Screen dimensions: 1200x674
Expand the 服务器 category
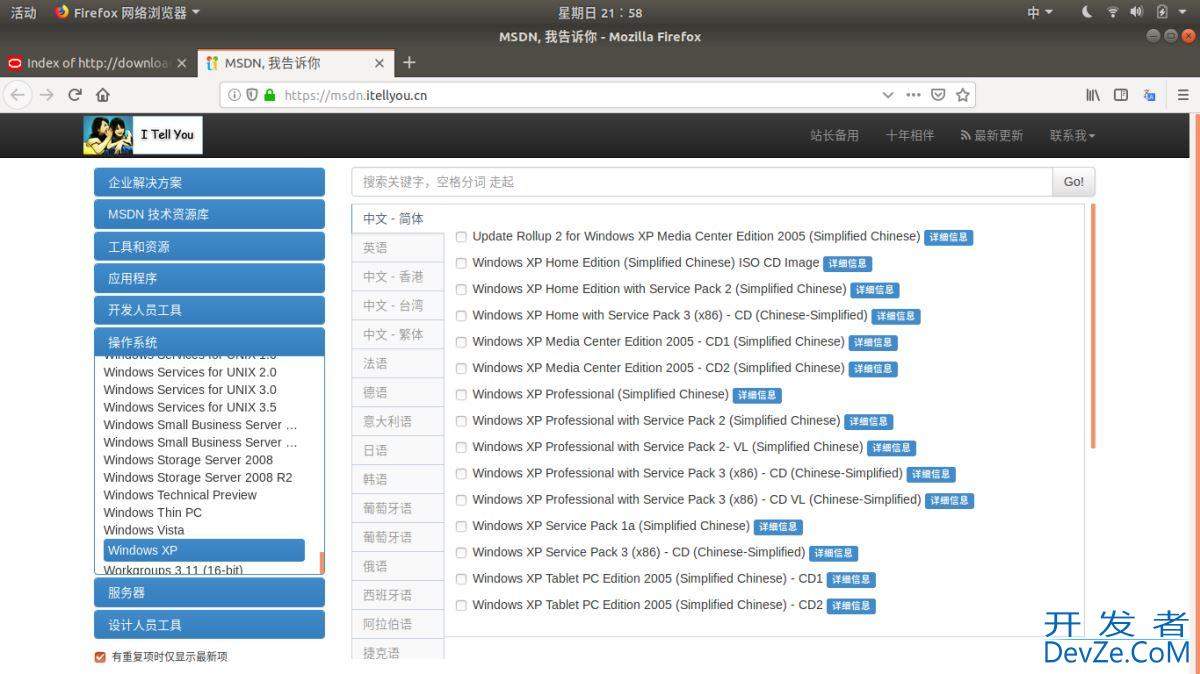coord(210,593)
